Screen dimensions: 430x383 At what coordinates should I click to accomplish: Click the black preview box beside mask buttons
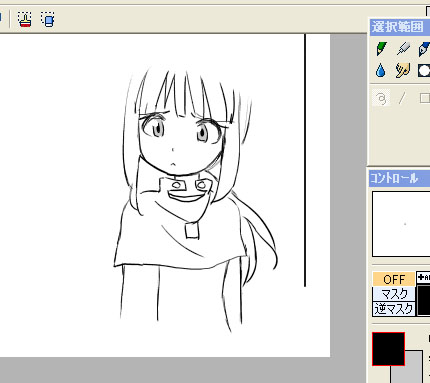click(x=423, y=299)
